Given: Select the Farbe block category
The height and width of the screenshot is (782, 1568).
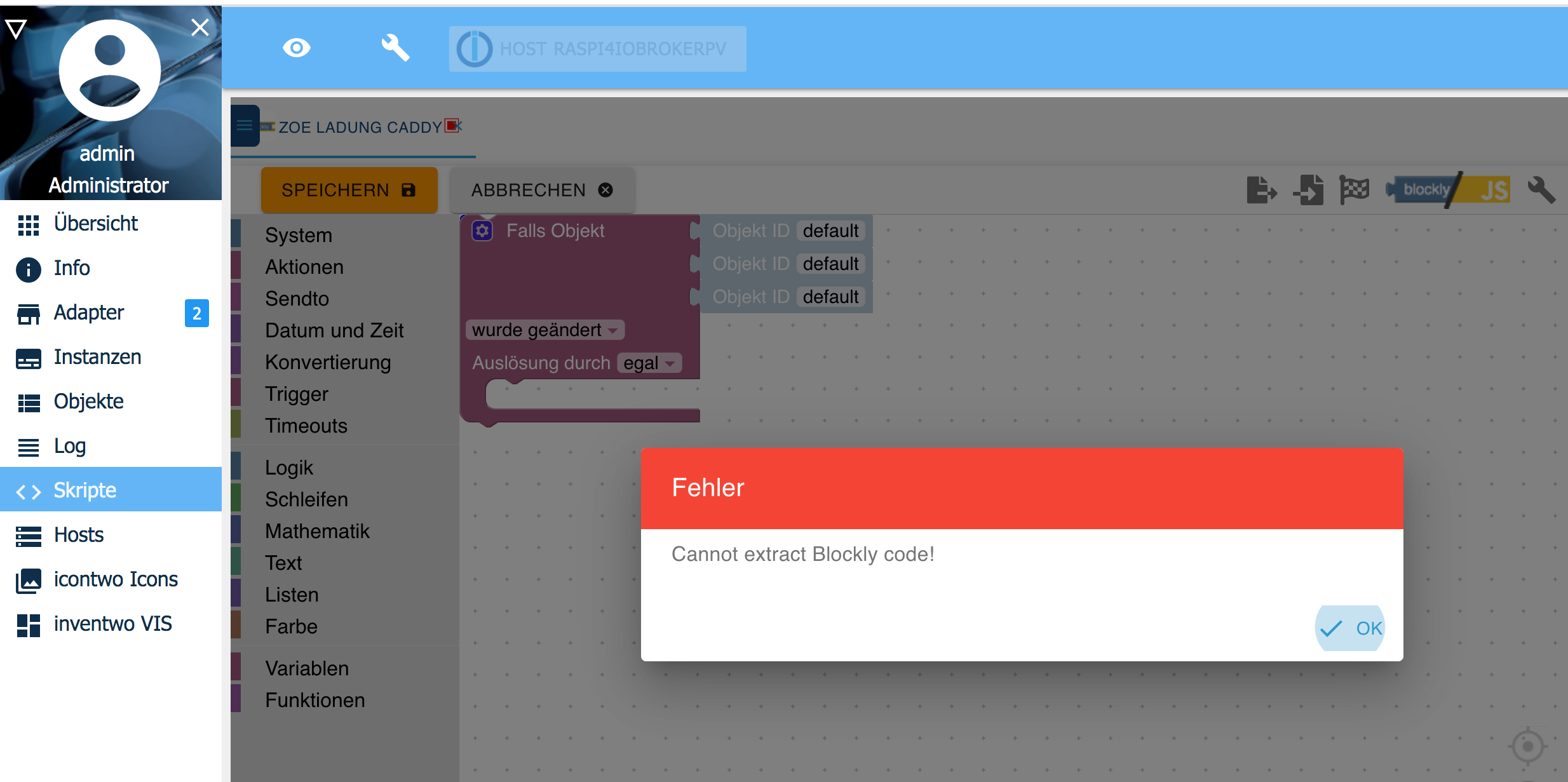Looking at the screenshot, I should (x=291, y=626).
